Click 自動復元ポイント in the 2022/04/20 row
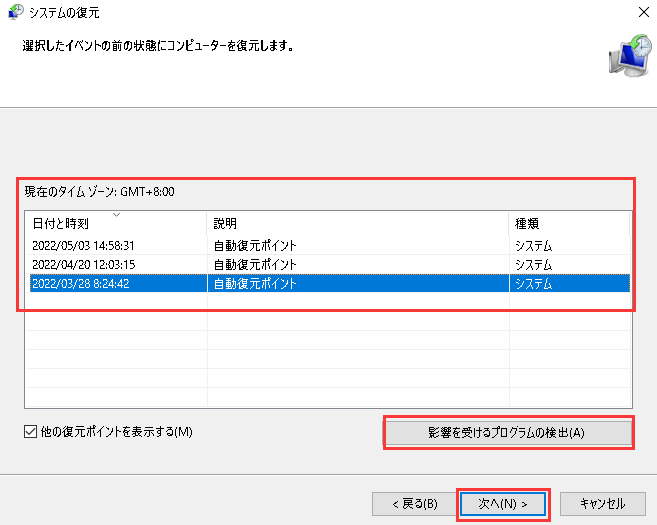Viewport: 657px width, 525px height. [x=255, y=265]
